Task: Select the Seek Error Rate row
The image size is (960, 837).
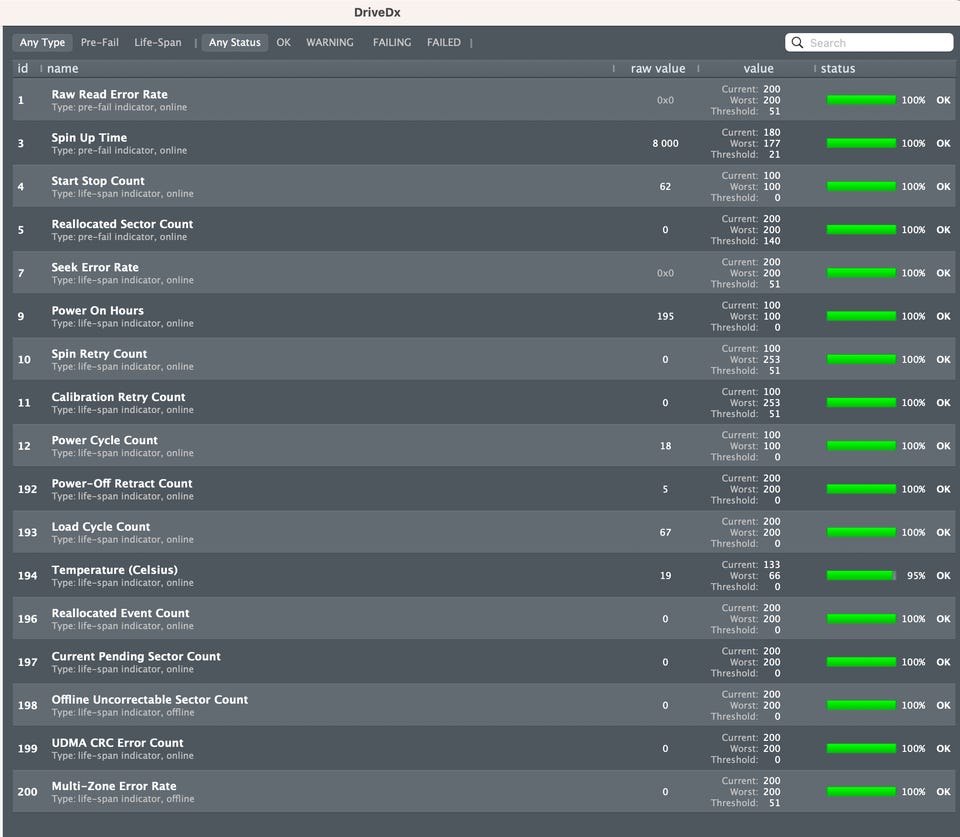Action: pos(482,273)
